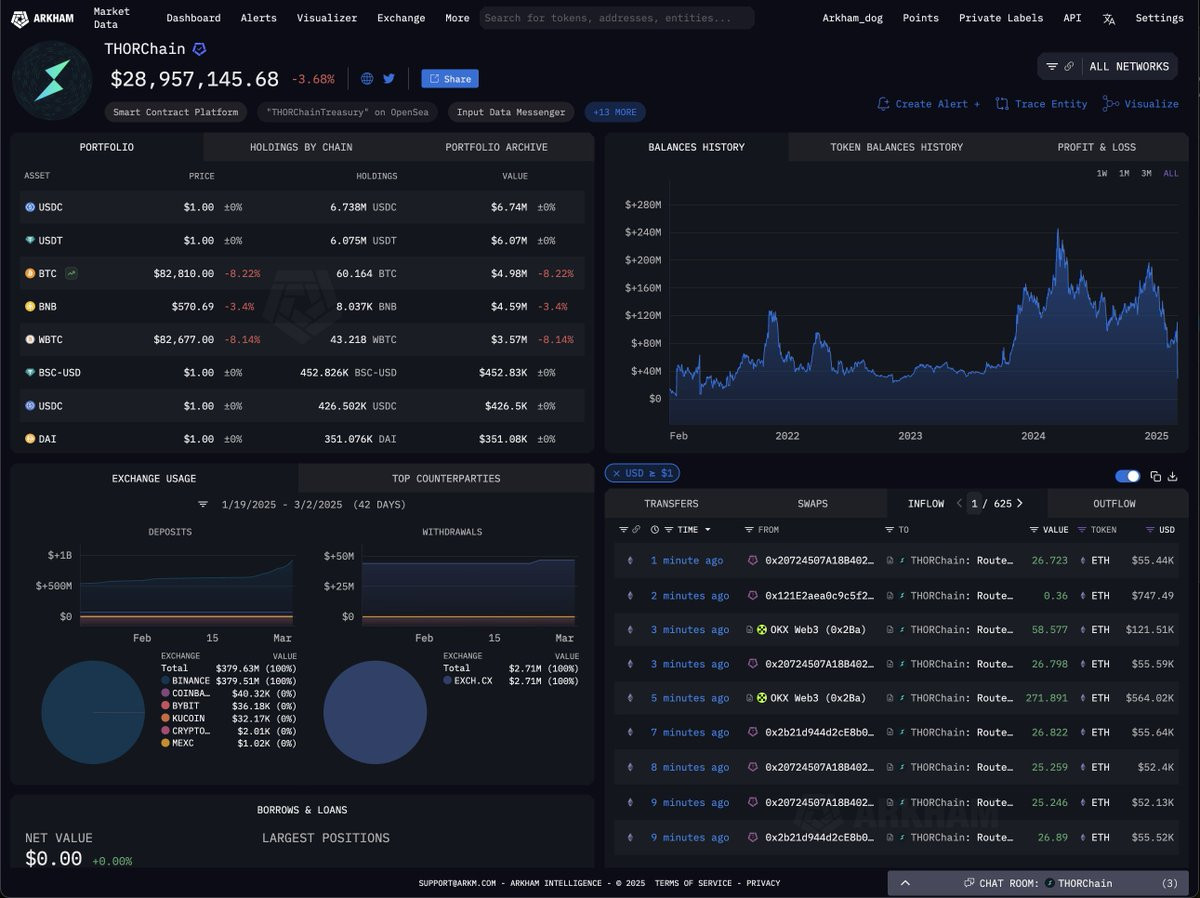Screen dimensions: 1200x898
Task: Open the Dashboard nav item
Action: [x=193, y=18]
